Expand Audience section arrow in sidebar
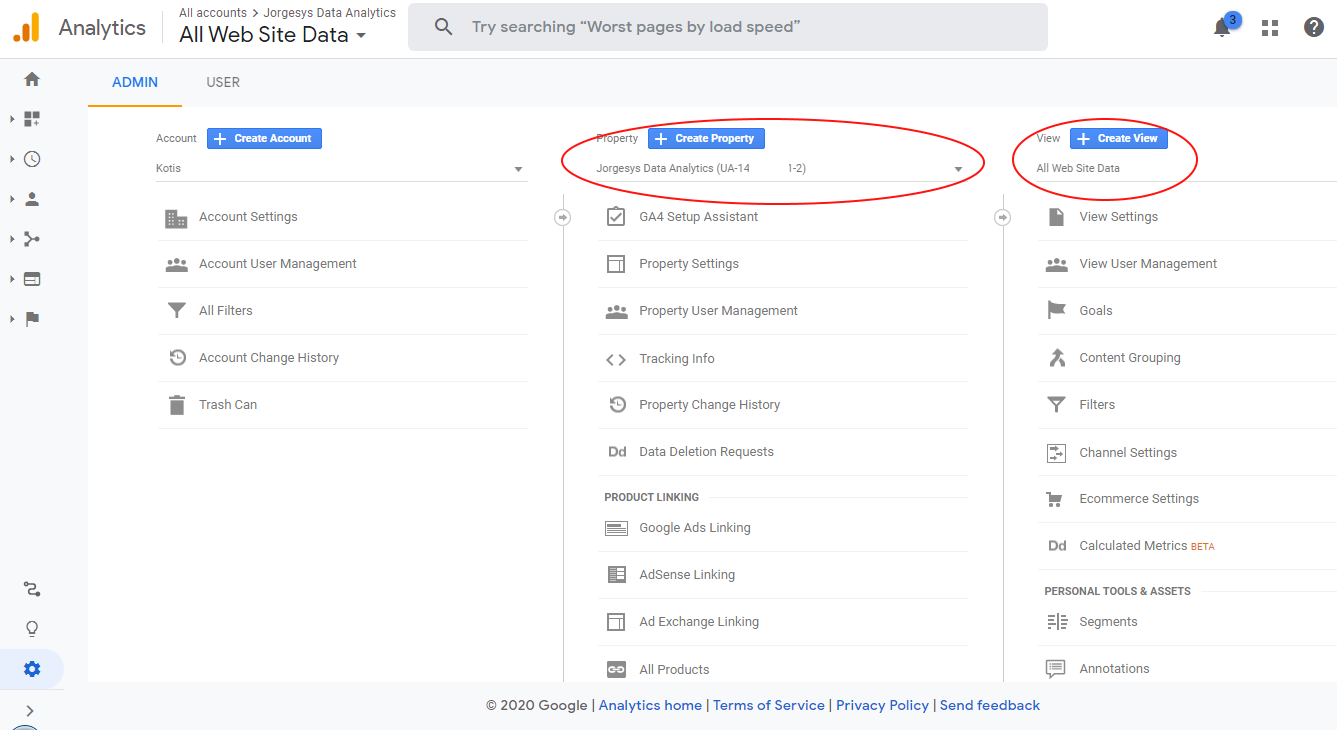1337x730 pixels. coord(12,199)
